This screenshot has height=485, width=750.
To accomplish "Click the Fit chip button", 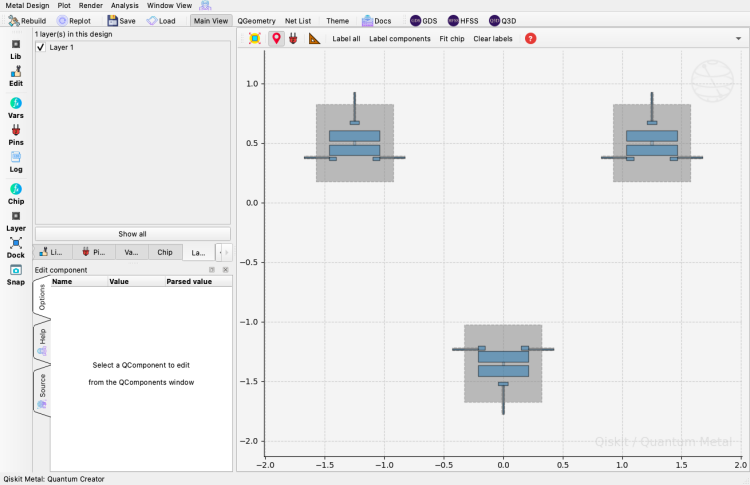I will (x=452, y=39).
